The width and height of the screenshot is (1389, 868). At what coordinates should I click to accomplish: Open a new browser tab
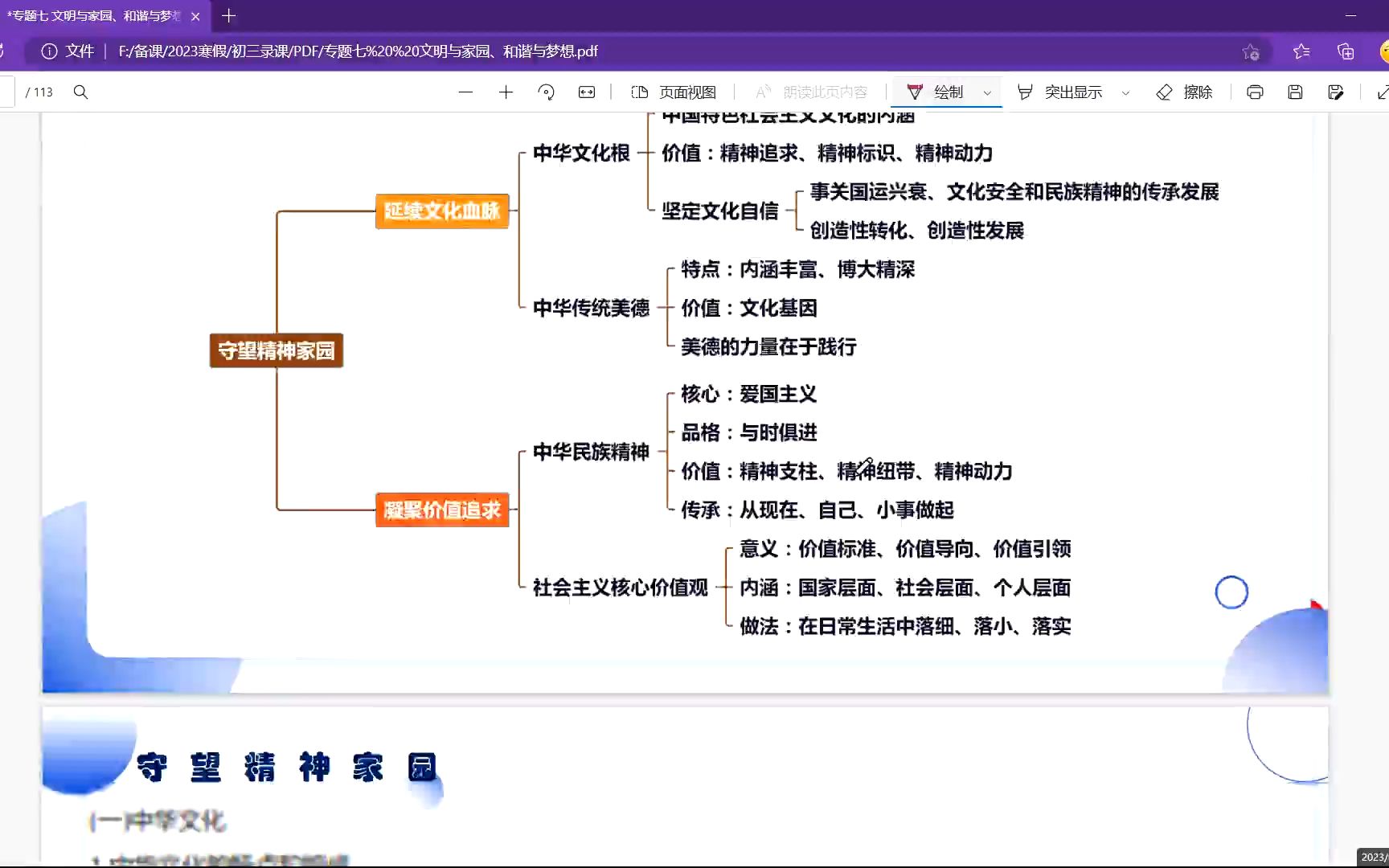[228, 15]
